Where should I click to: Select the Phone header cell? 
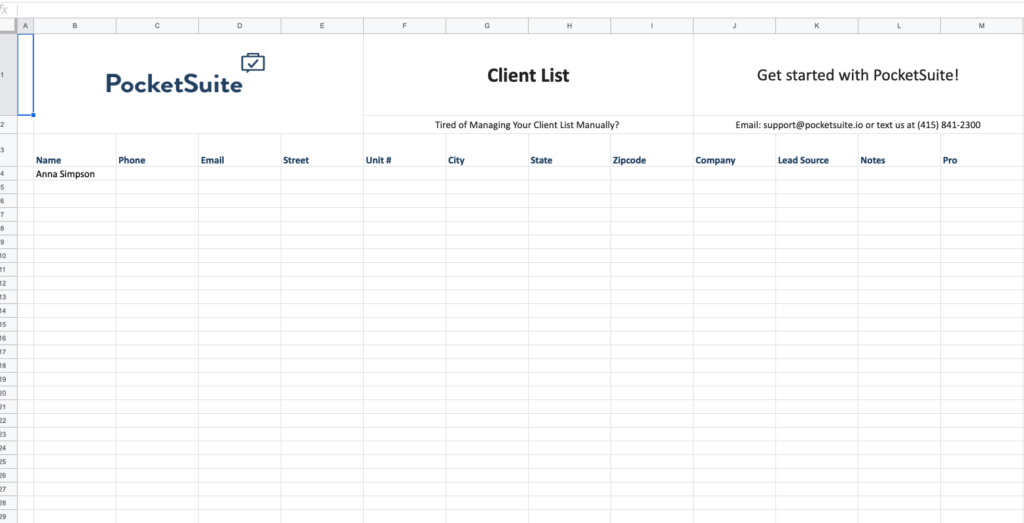click(x=157, y=150)
